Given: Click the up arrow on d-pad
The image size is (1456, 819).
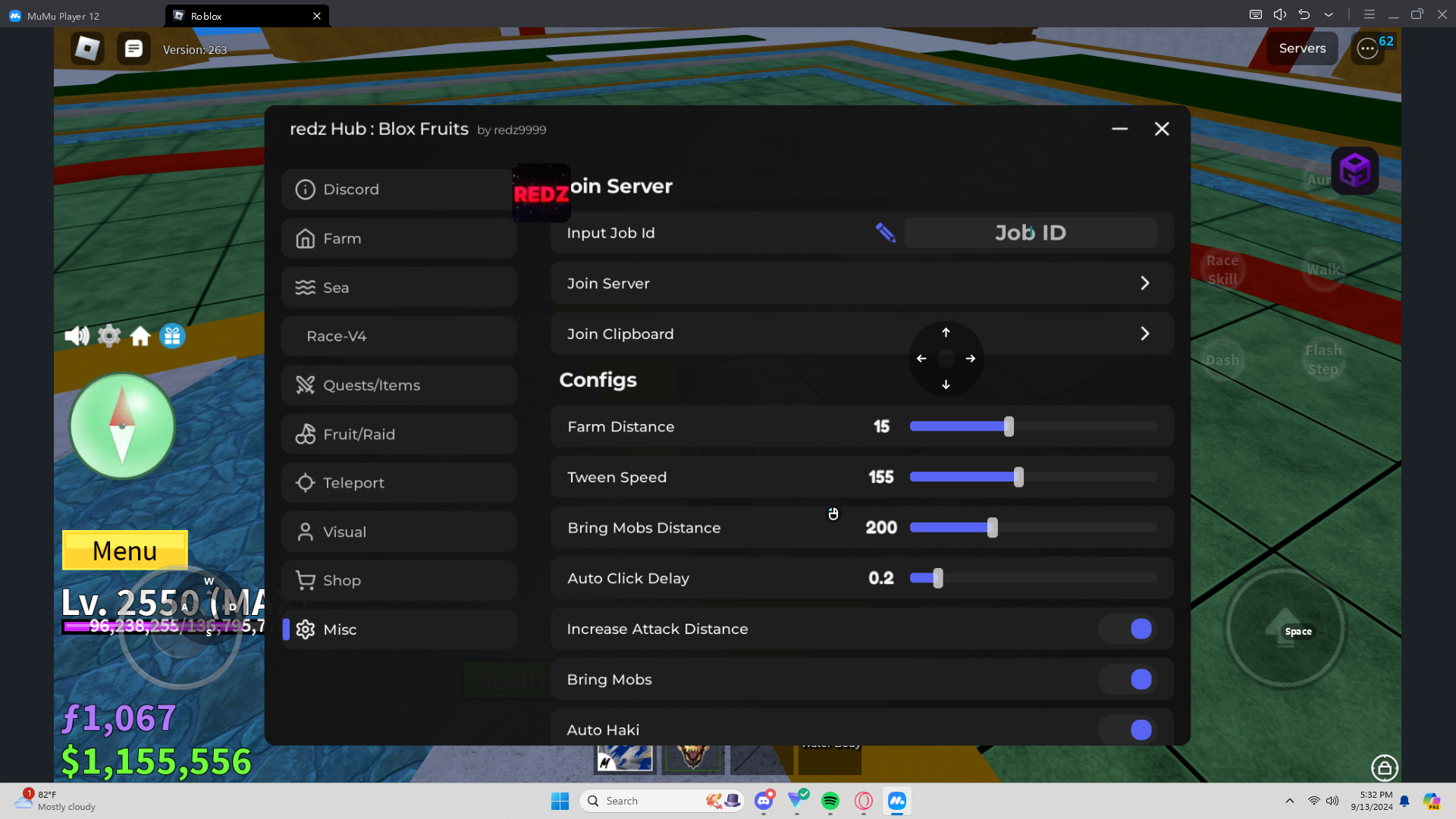Looking at the screenshot, I should coord(946,332).
